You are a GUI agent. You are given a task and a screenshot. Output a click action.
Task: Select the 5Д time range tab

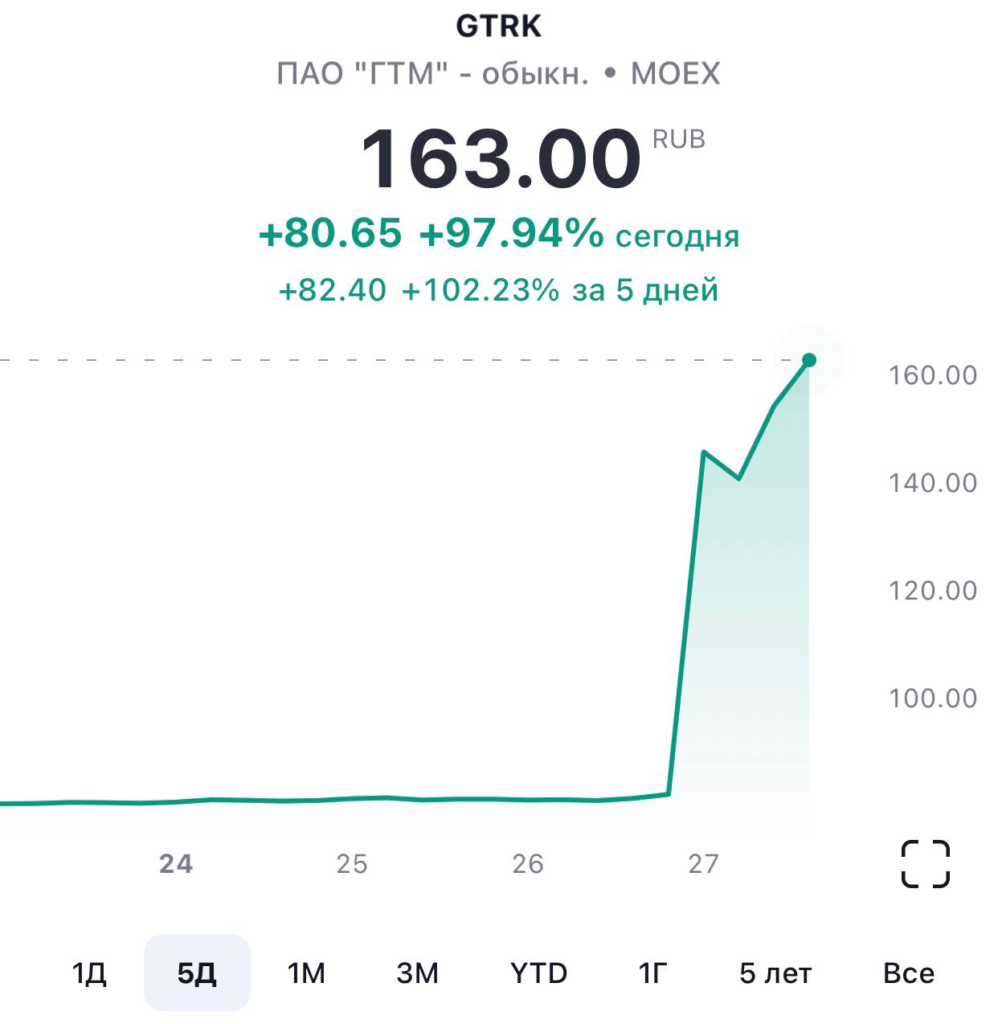click(197, 973)
